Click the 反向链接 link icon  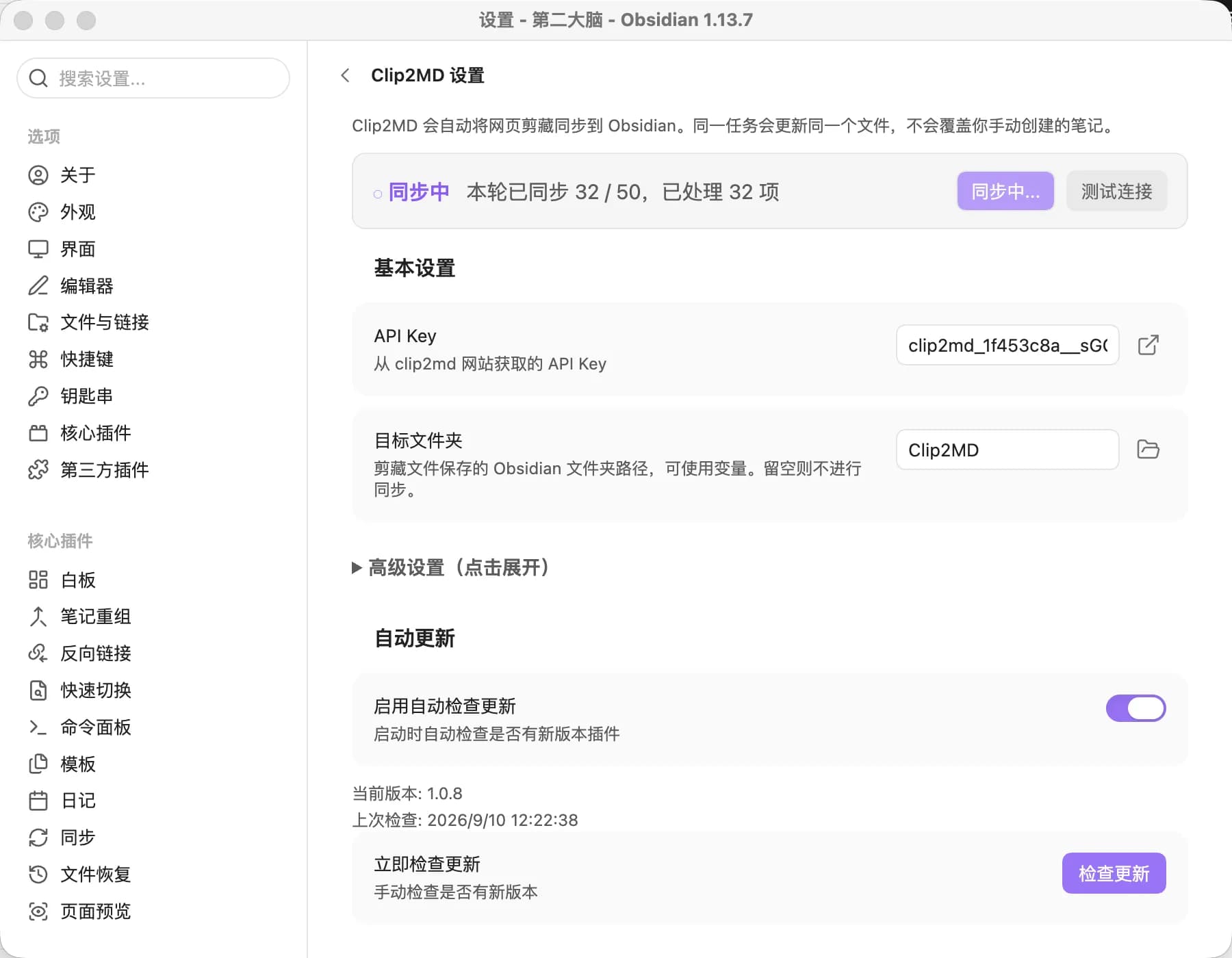click(38, 653)
